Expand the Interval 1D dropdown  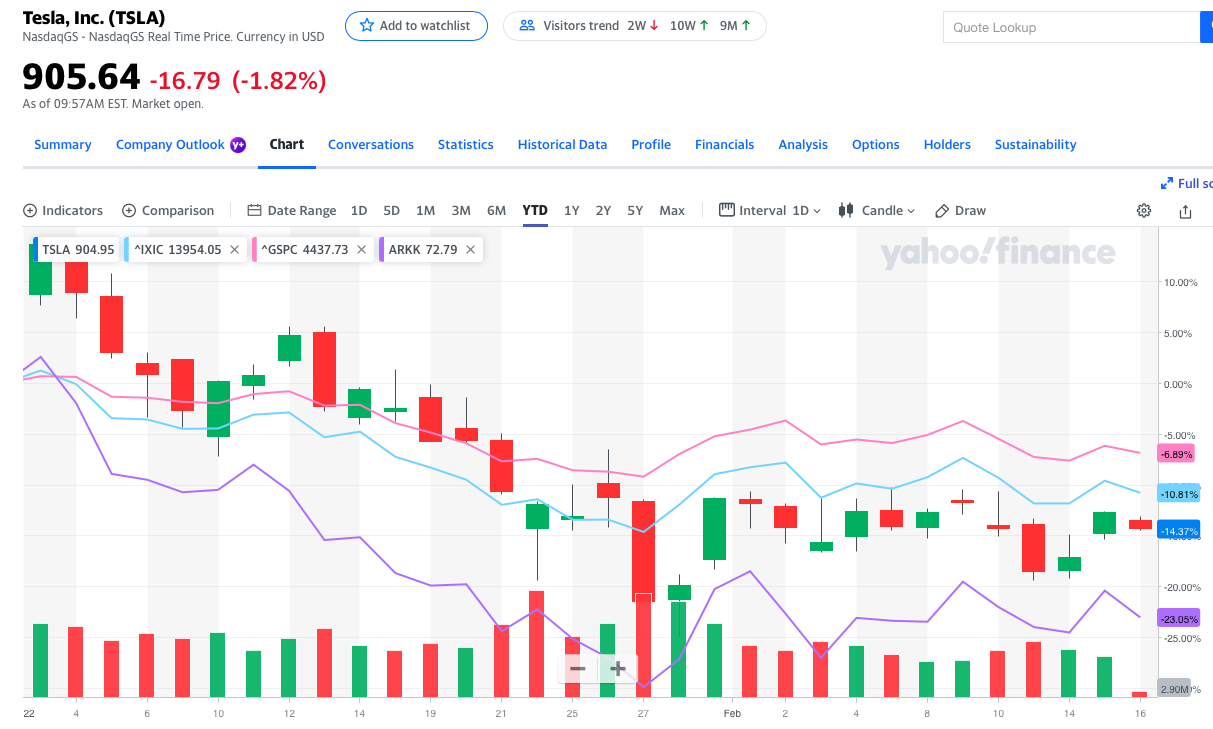[x=770, y=211]
